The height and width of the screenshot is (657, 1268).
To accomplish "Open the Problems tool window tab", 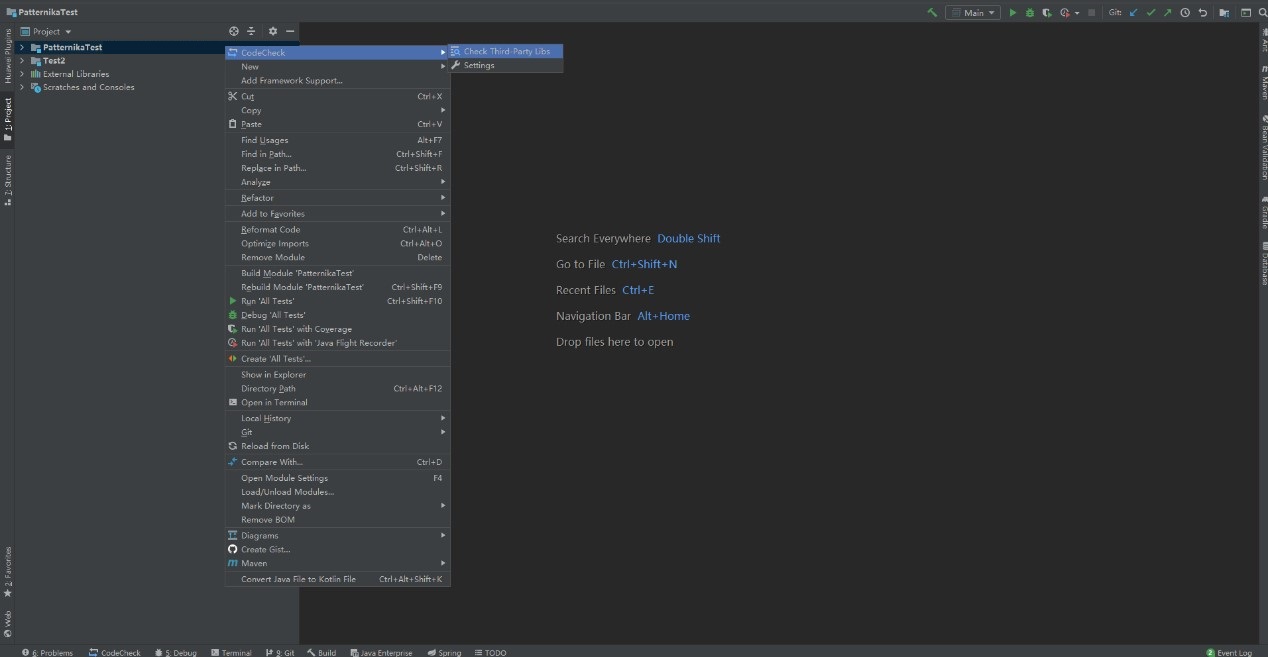I will point(48,653).
